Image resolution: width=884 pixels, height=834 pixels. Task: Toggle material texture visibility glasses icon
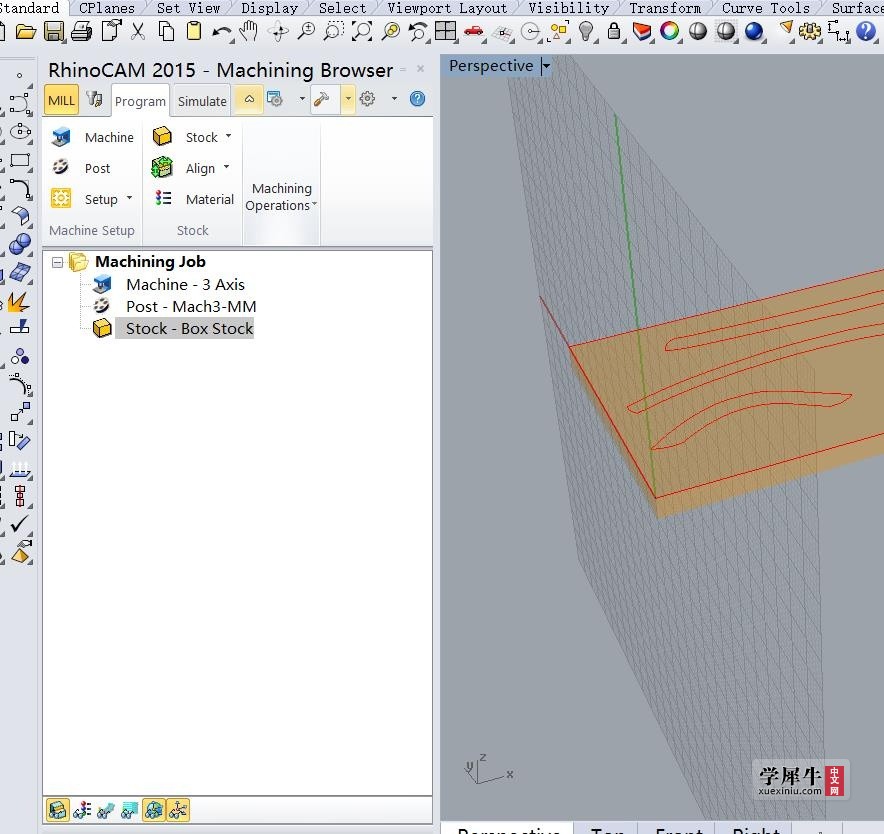pyautogui.click(x=82, y=810)
